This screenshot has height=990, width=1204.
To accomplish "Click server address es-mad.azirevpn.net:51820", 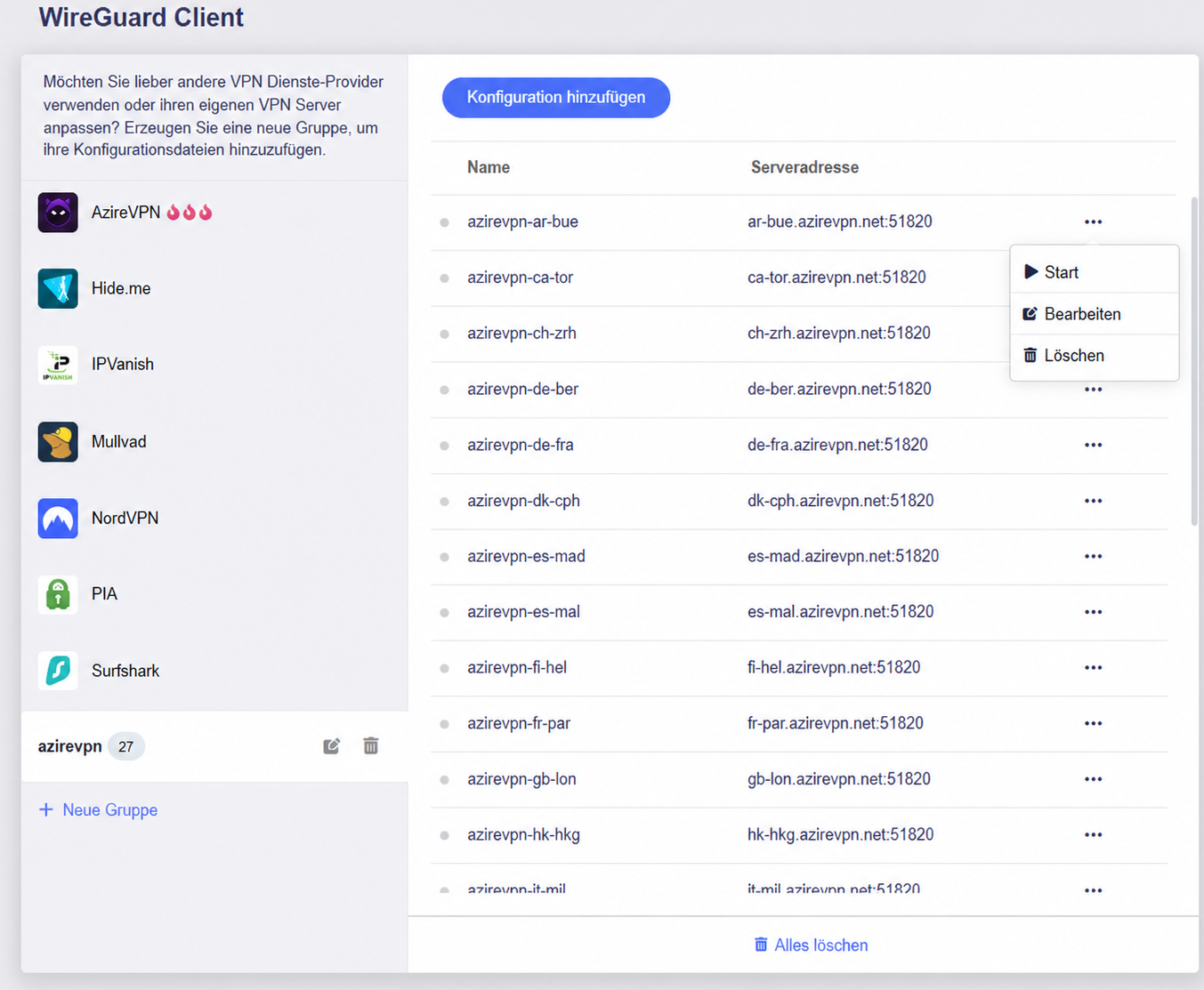I will click(x=844, y=556).
